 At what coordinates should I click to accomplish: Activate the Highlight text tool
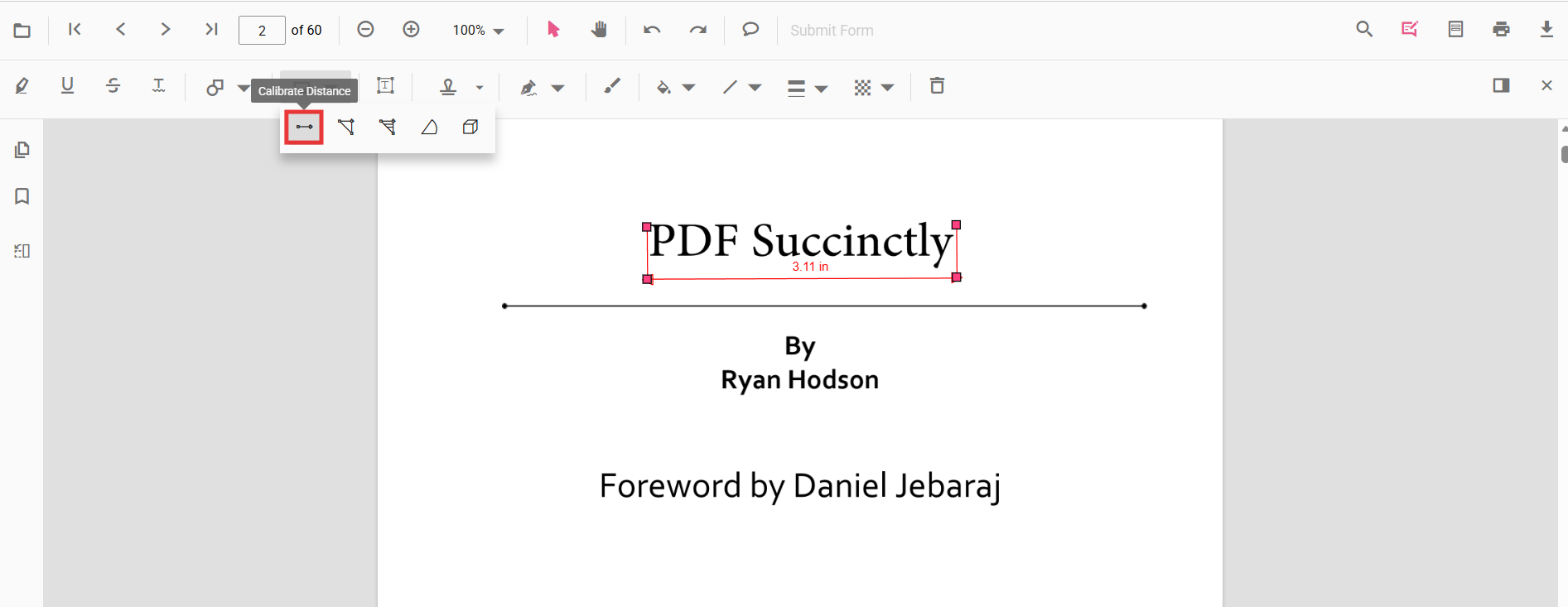tap(22, 86)
